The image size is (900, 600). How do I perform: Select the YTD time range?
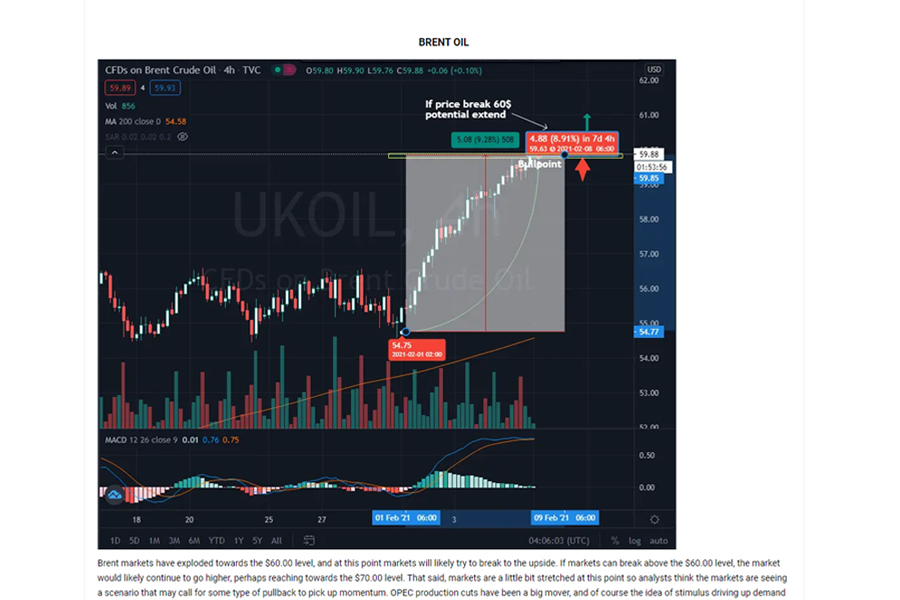click(216, 541)
